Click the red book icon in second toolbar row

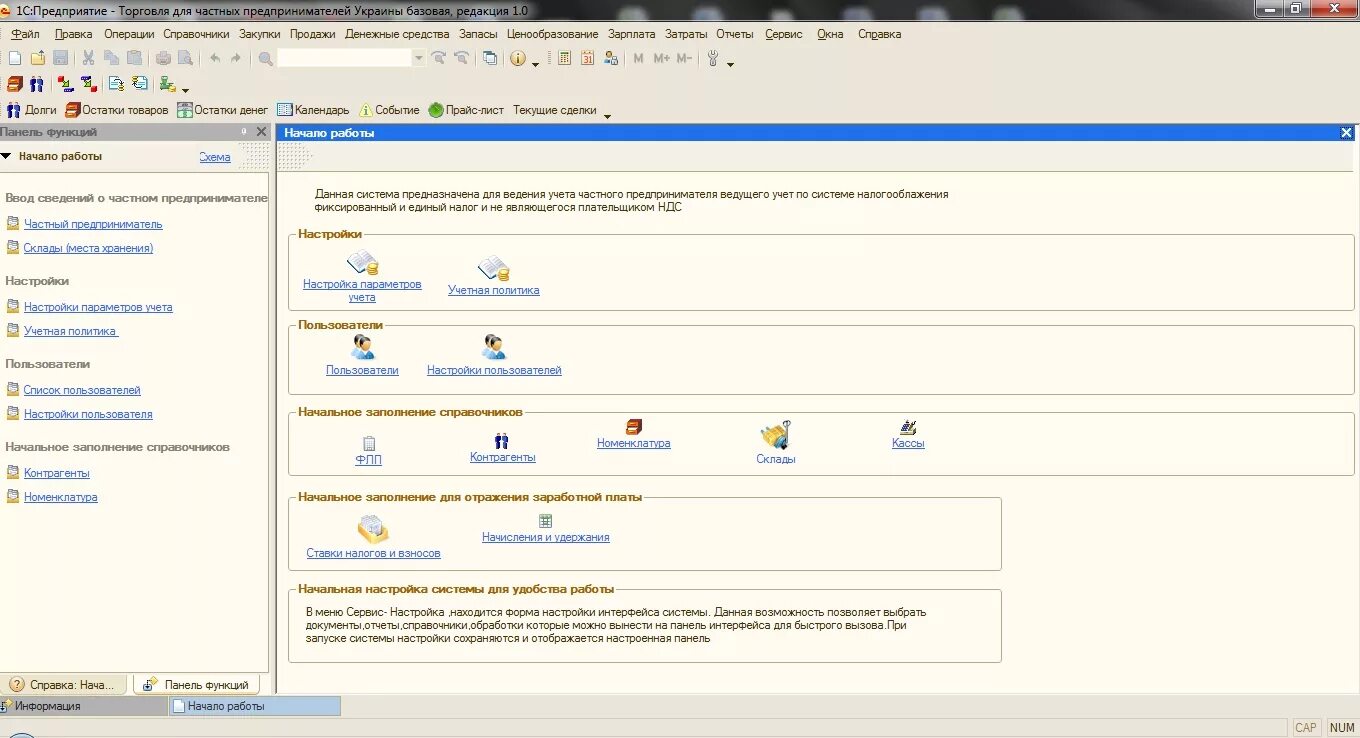tap(14, 84)
